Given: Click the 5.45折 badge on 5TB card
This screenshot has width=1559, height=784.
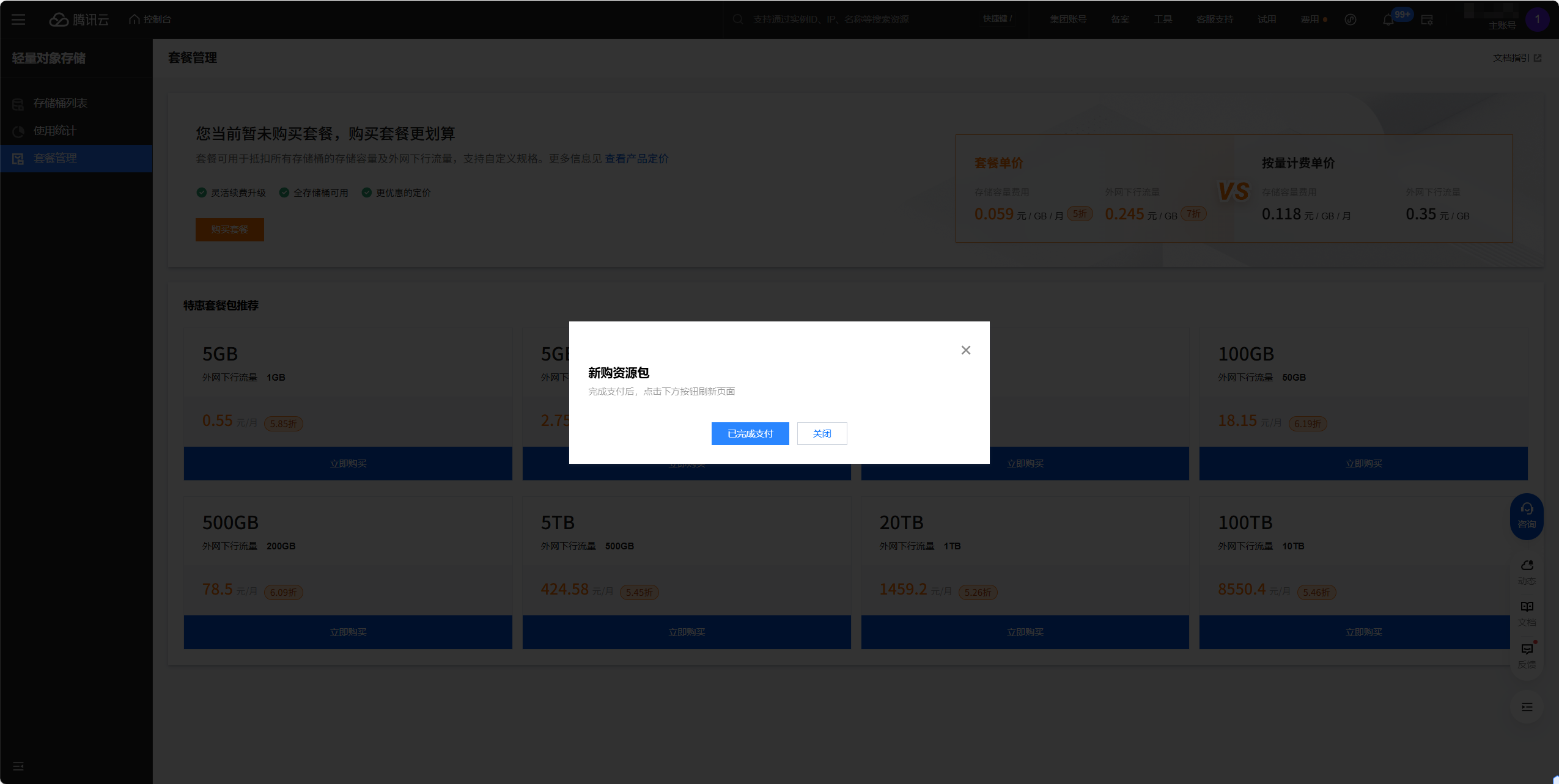Looking at the screenshot, I should coord(639,592).
